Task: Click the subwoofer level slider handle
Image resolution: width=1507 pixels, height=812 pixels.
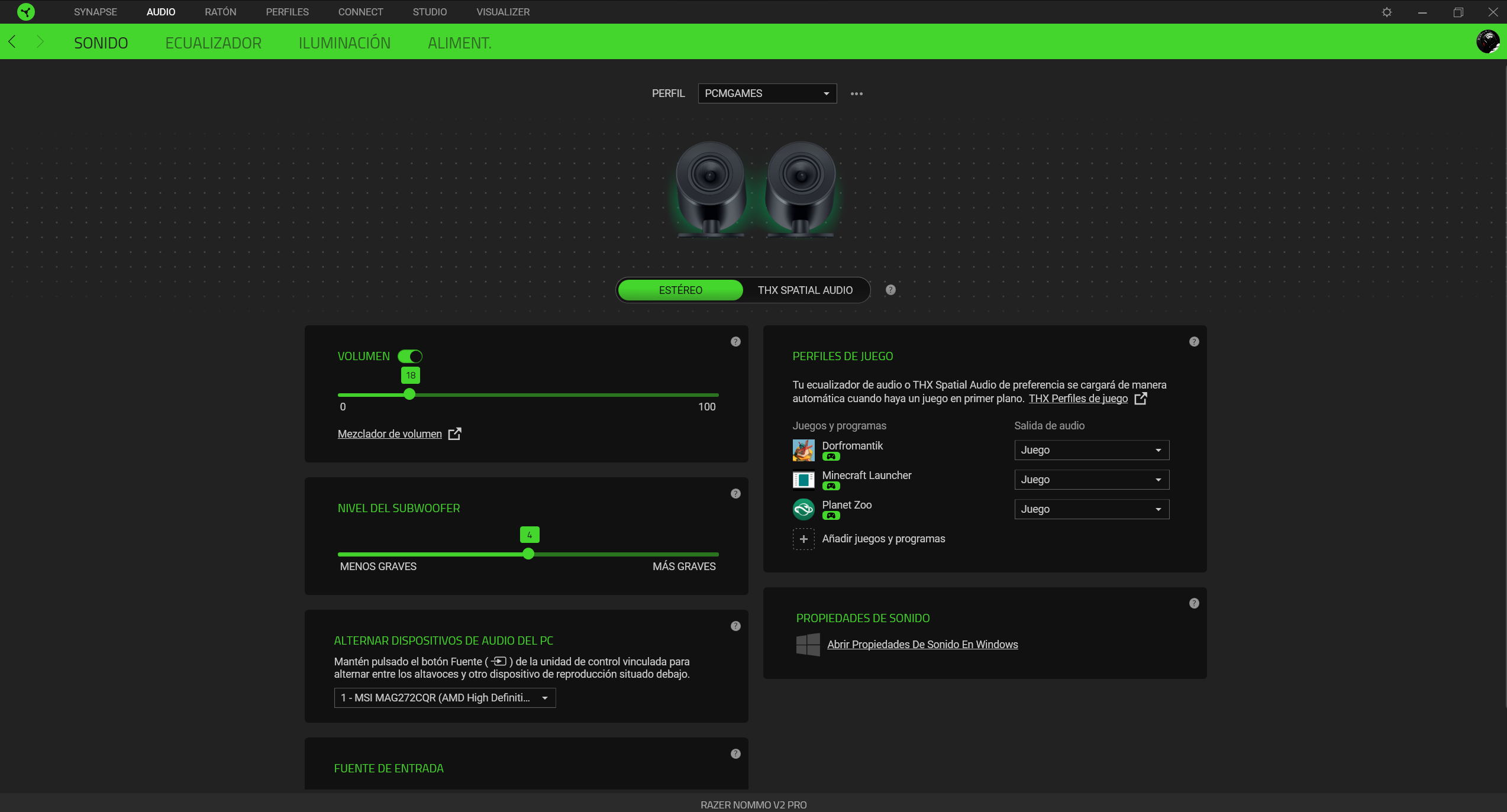Action: pyautogui.click(x=528, y=554)
